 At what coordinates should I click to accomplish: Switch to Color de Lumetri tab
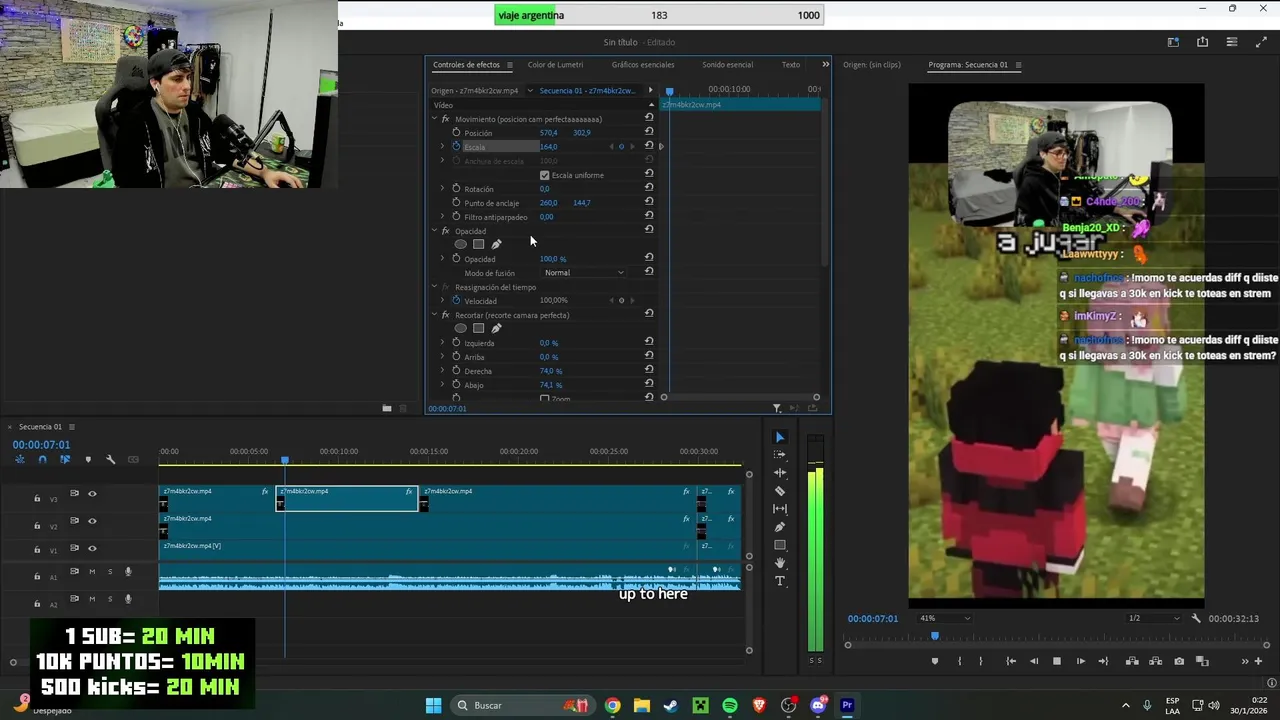555,65
